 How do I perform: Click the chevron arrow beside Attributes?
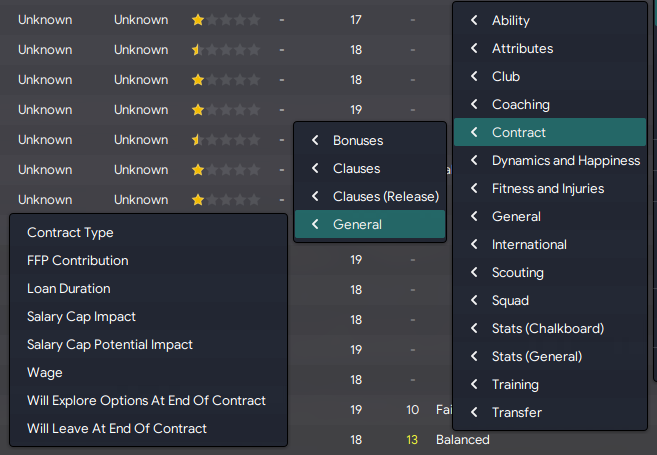474,48
